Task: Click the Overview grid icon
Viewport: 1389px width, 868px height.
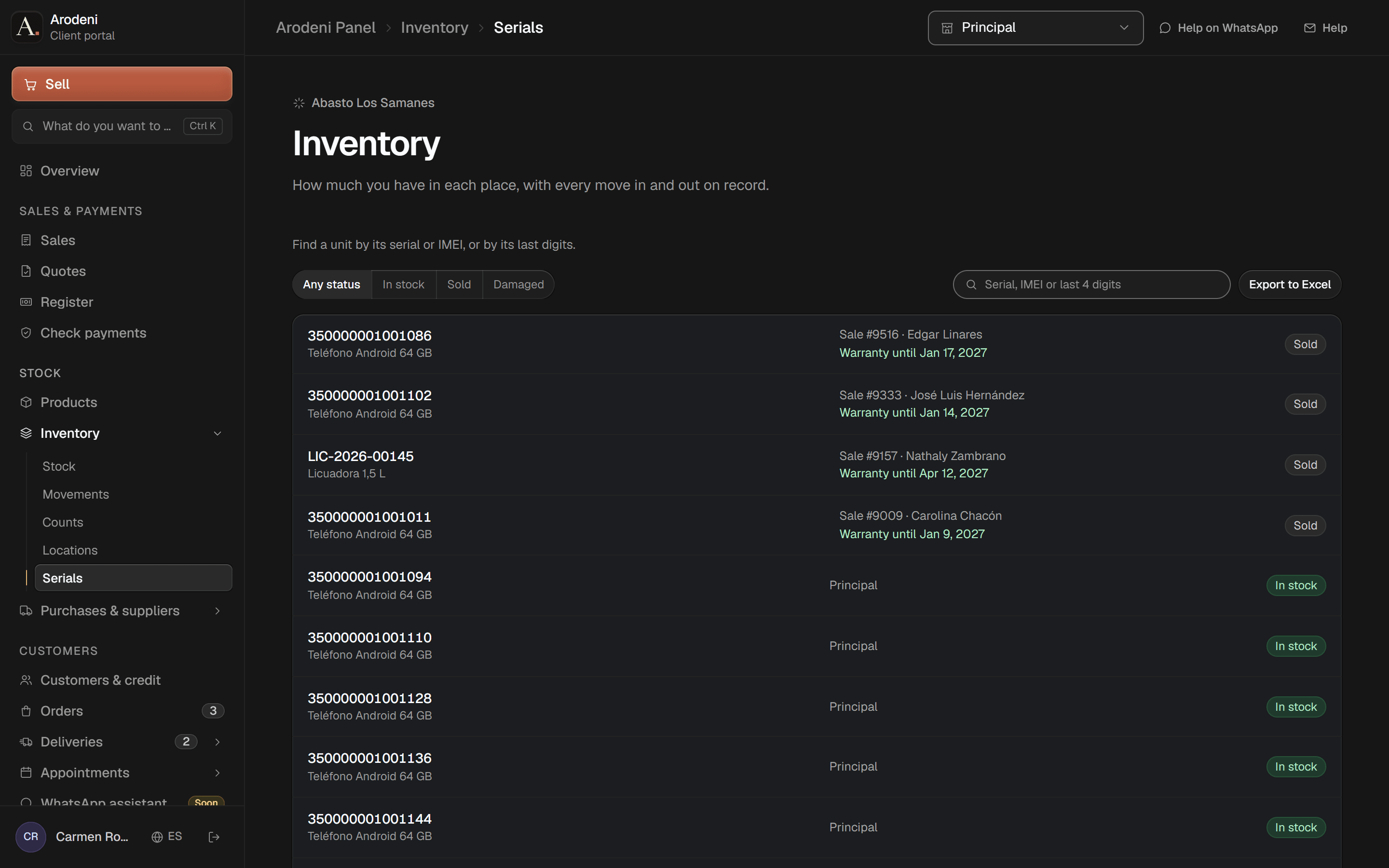Action: coord(26,171)
